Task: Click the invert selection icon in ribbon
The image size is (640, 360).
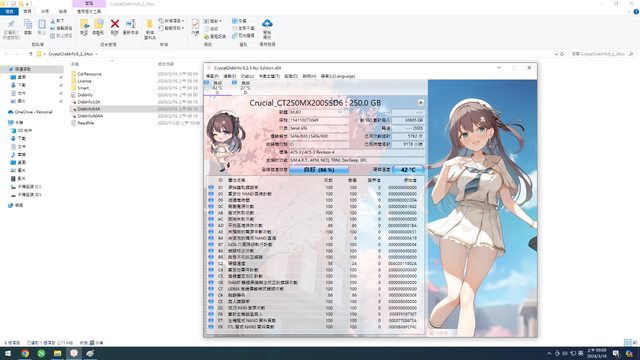Action: pyautogui.click(x=235, y=36)
